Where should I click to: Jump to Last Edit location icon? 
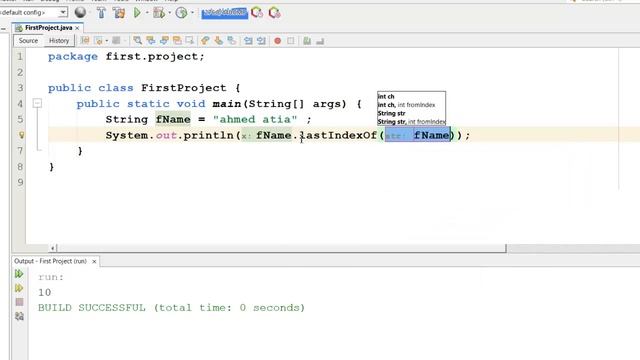click(x=85, y=40)
